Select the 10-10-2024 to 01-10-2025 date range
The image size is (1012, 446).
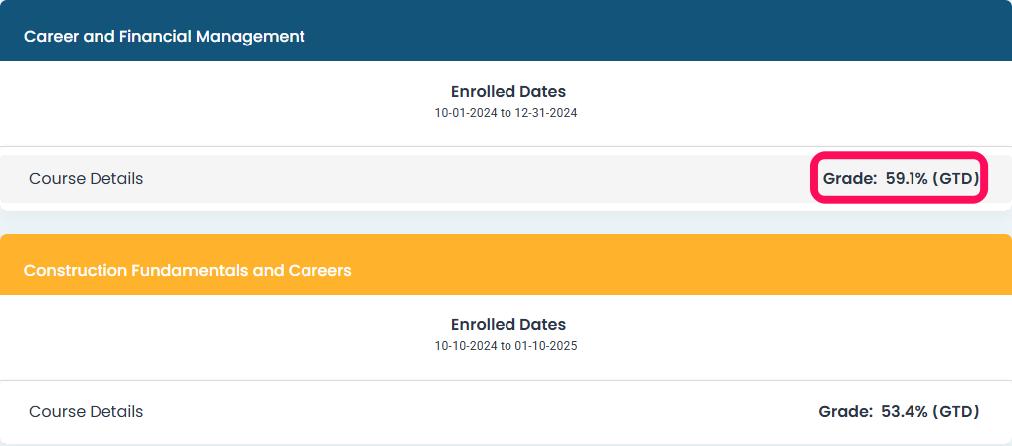click(506, 346)
